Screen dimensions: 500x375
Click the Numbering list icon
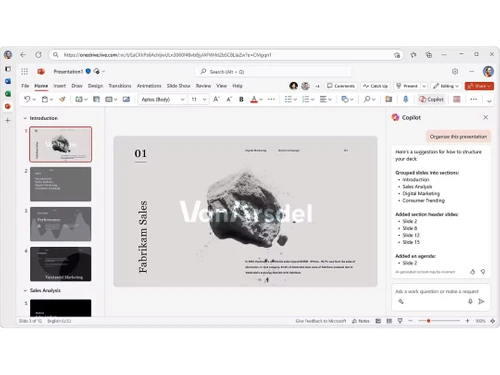(x=306, y=99)
